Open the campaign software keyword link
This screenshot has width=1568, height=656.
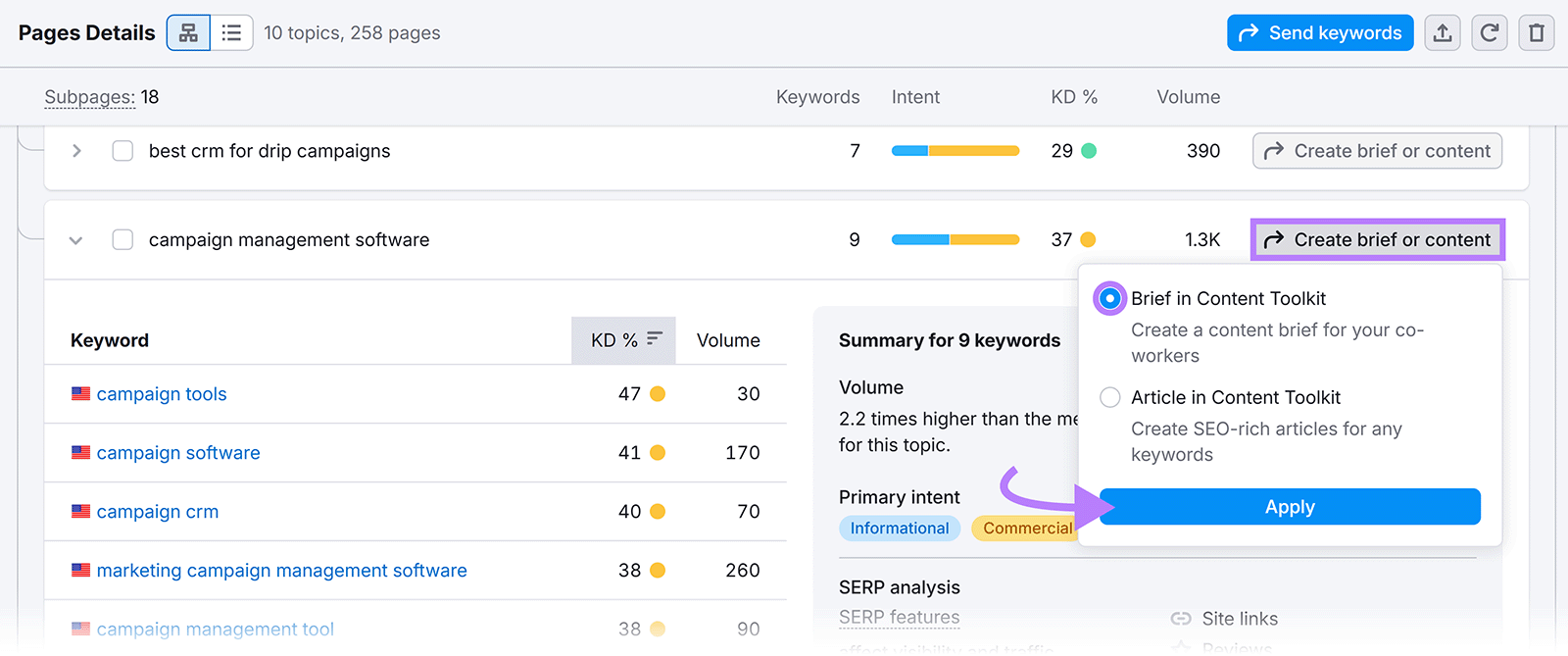(178, 453)
